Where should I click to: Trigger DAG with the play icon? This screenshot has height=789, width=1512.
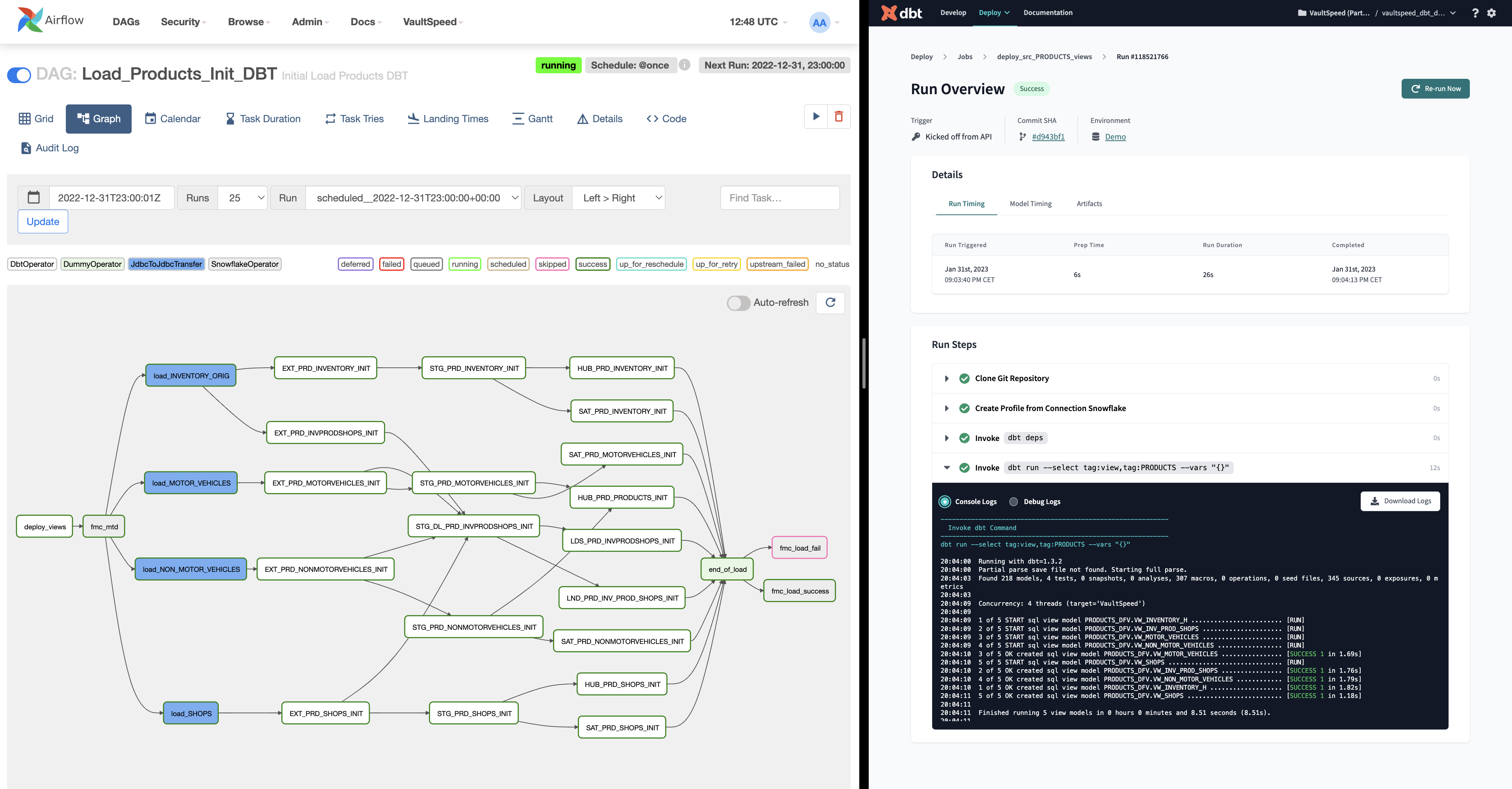(x=816, y=117)
